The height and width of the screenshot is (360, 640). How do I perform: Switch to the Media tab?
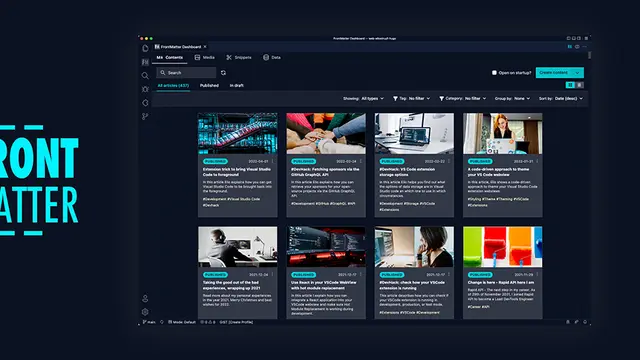204,58
